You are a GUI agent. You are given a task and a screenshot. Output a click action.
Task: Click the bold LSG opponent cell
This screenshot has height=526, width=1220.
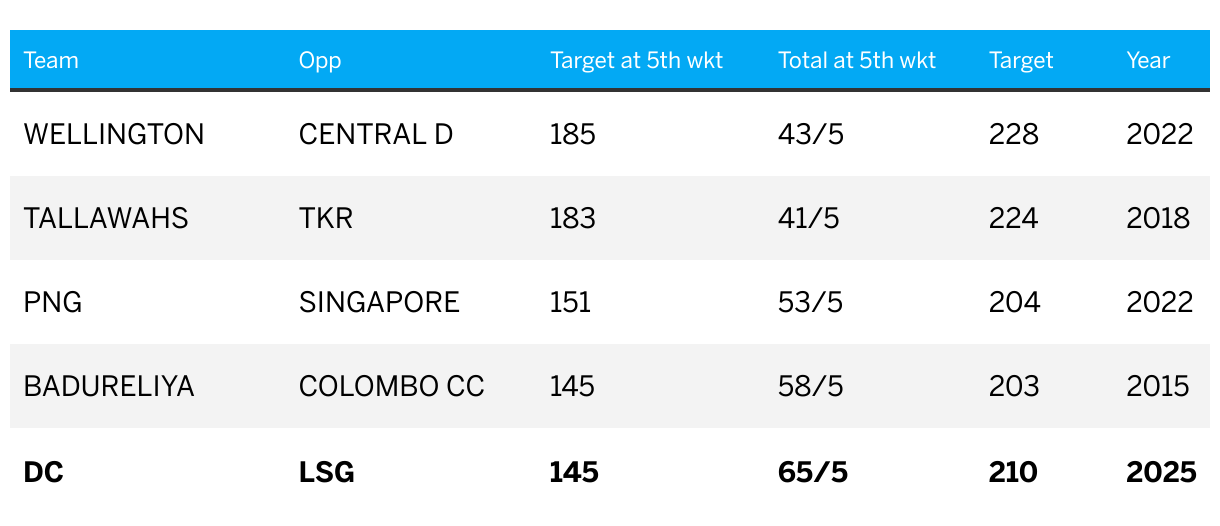[x=327, y=472]
